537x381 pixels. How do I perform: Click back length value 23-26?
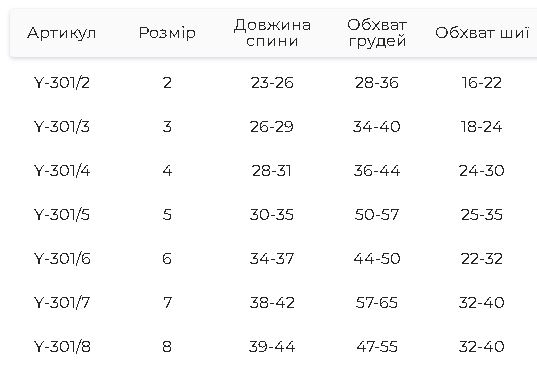point(272,83)
